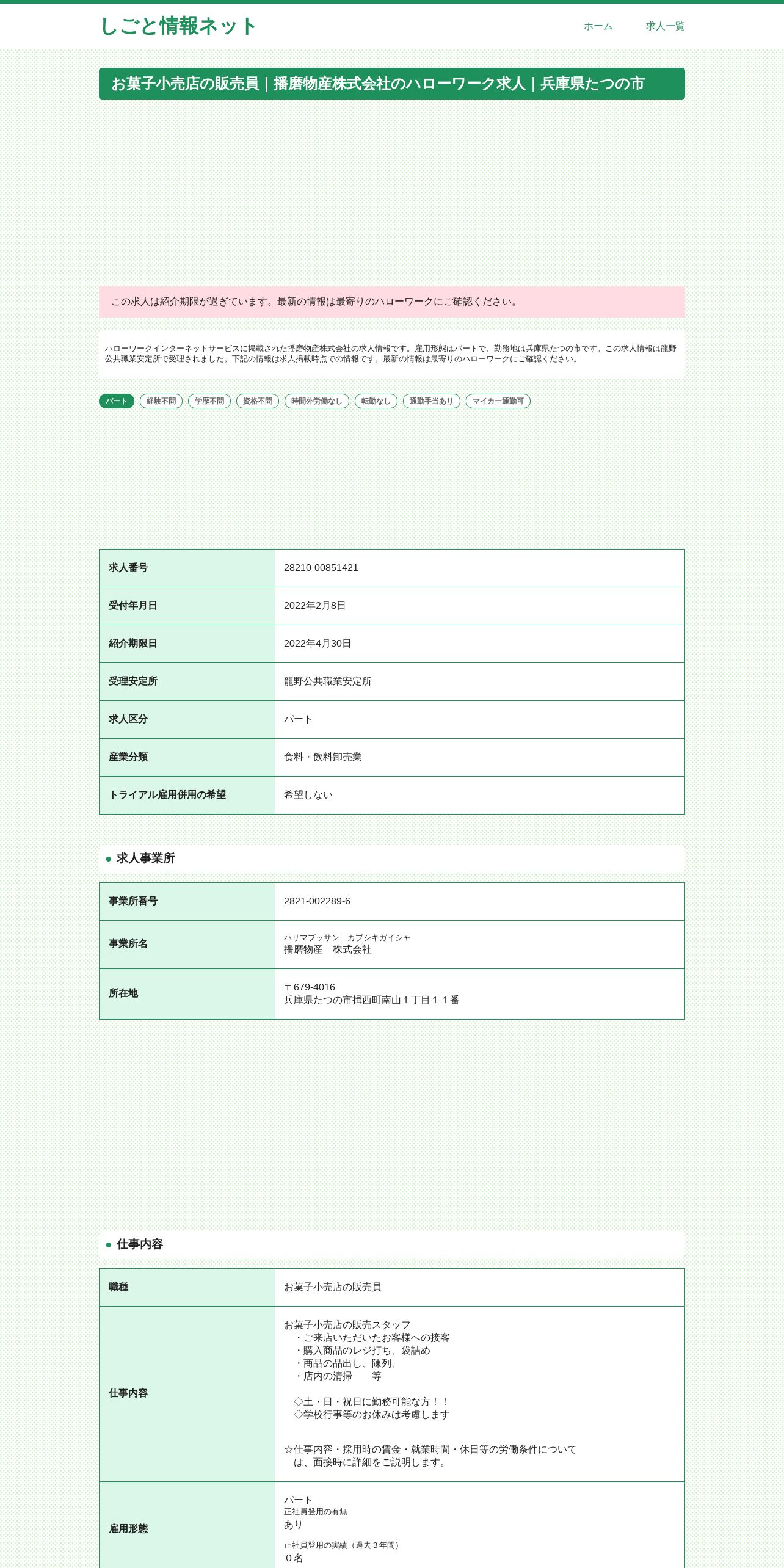Select the 学歴不問 tag

coord(209,401)
